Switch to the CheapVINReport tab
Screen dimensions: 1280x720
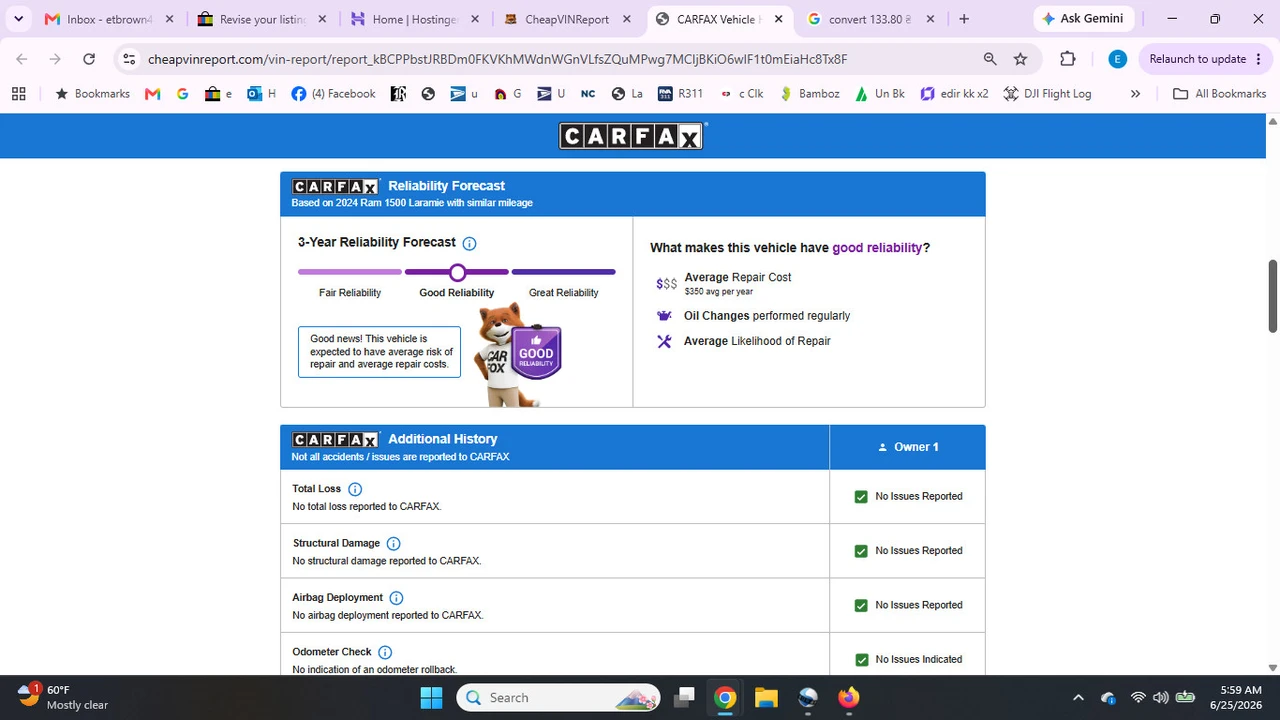tap(568, 19)
